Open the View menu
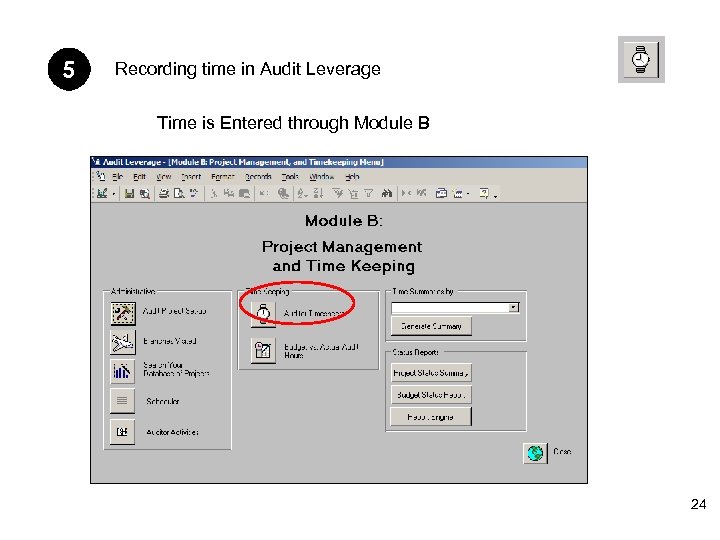Screen dimensions: 720x540 tap(163, 176)
